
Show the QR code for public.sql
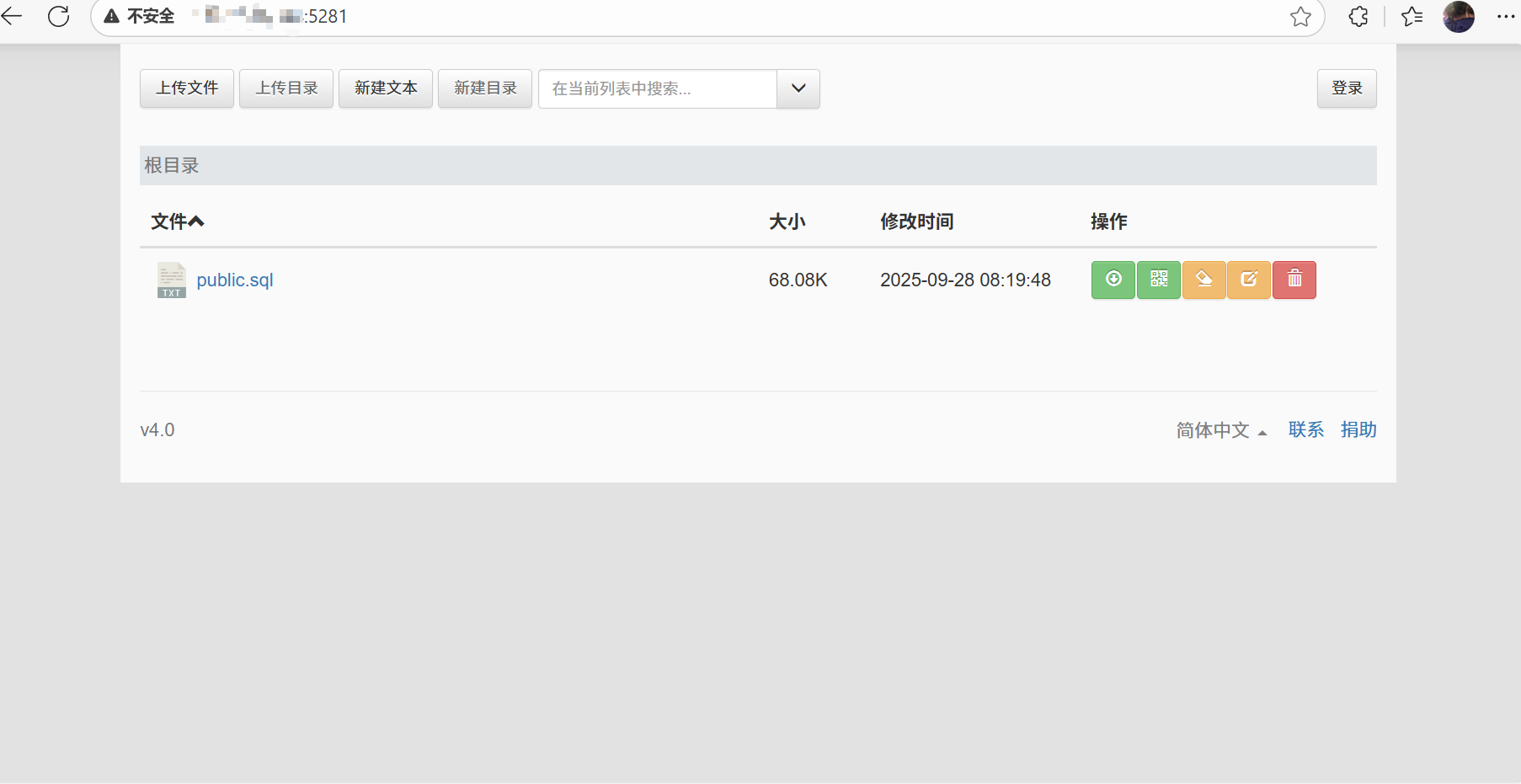[x=1158, y=280]
